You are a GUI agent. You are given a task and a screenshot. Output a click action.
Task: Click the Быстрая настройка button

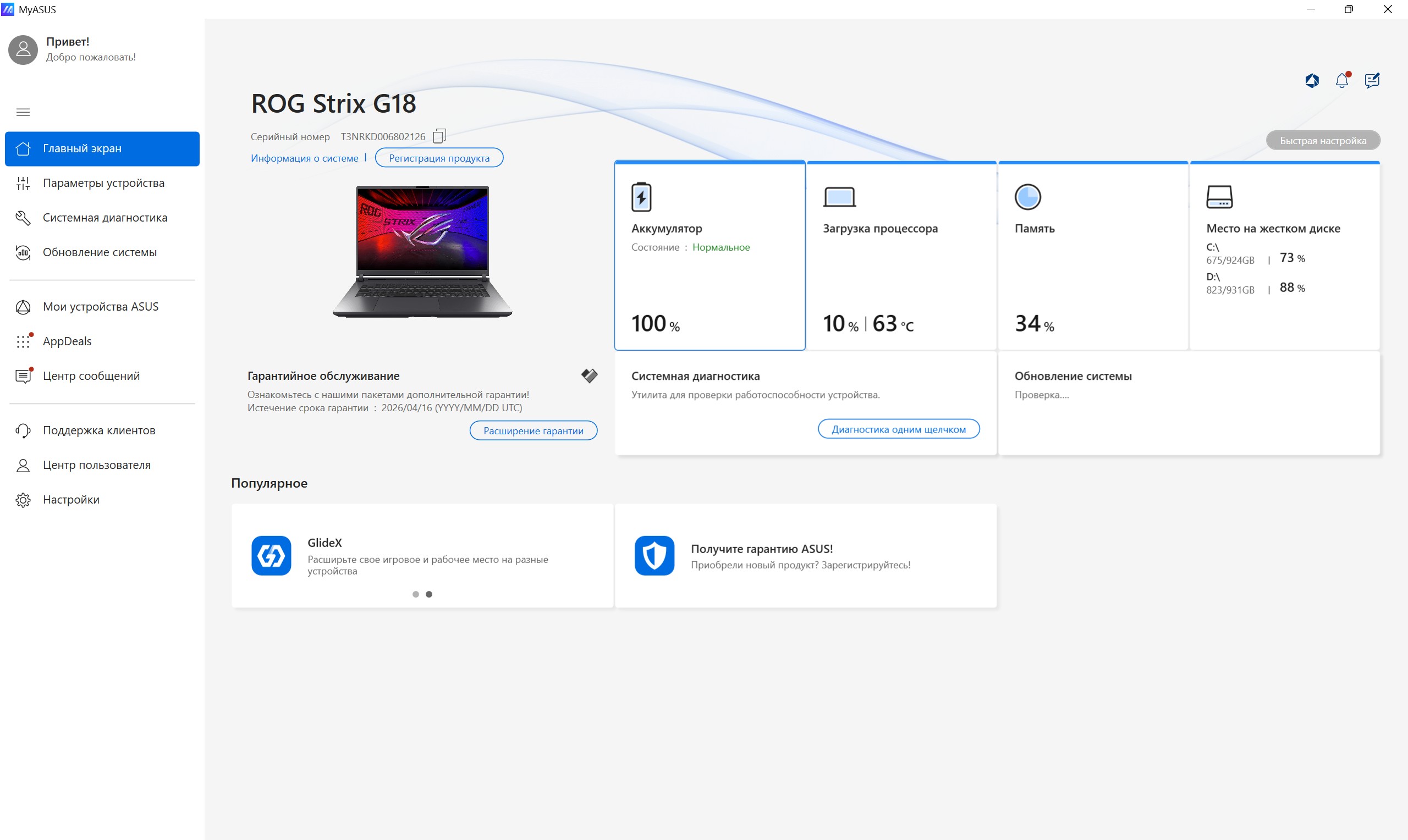click(1323, 140)
